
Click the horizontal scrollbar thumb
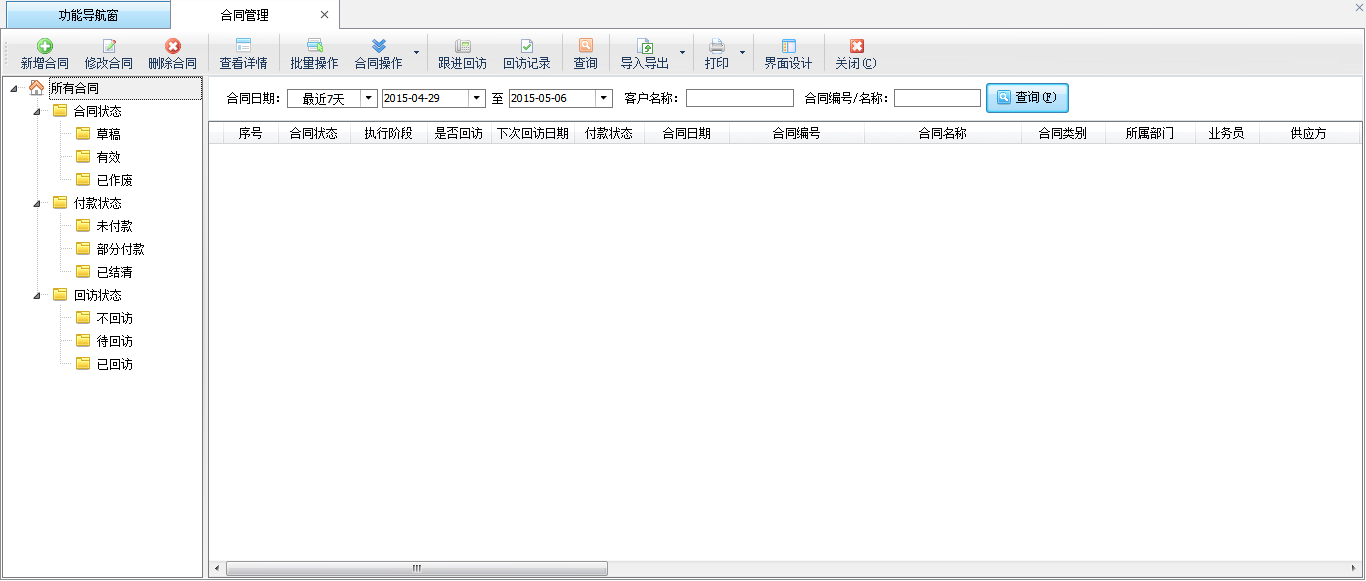click(416, 569)
